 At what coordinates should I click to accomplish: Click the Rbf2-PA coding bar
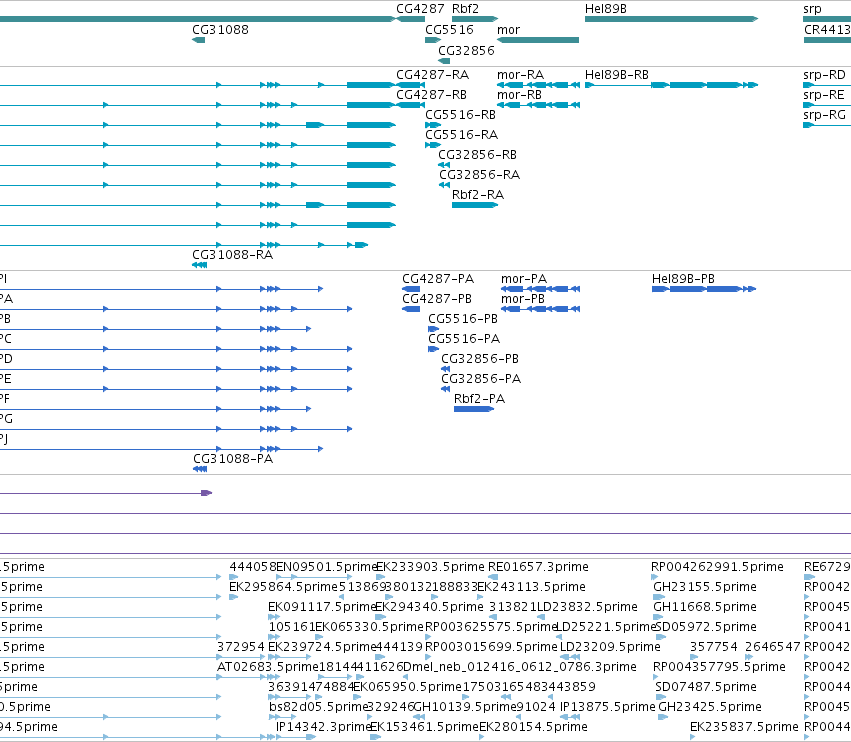click(474, 409)
